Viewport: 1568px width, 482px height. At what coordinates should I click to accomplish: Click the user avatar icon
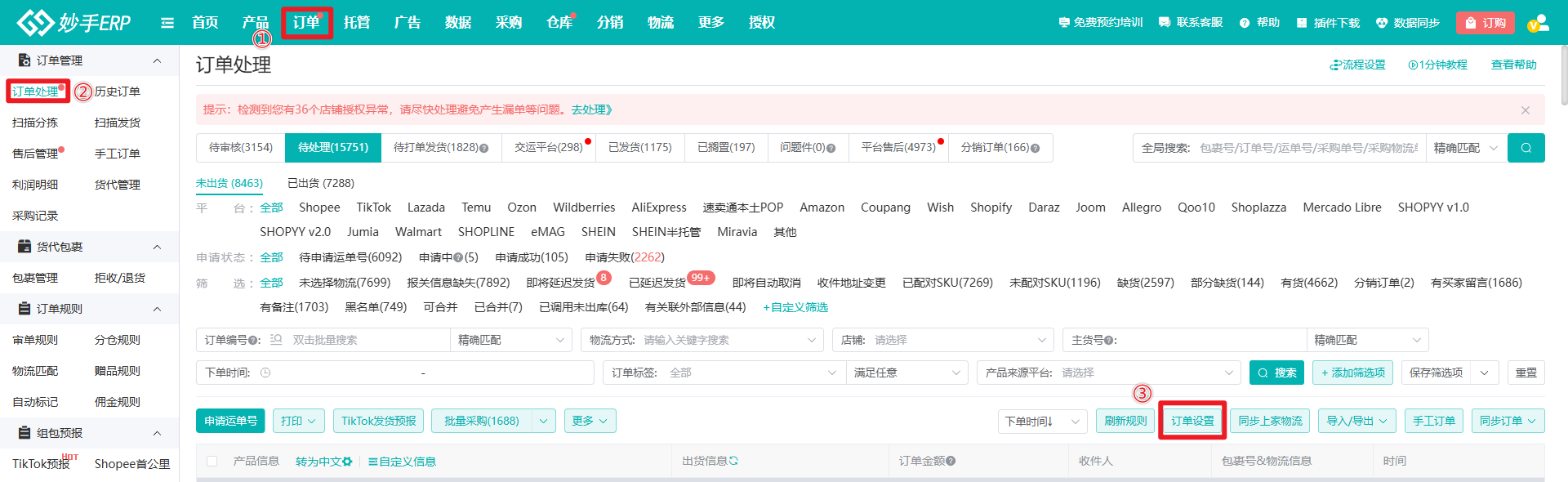pyautogui.click(x=1537, y=23)
